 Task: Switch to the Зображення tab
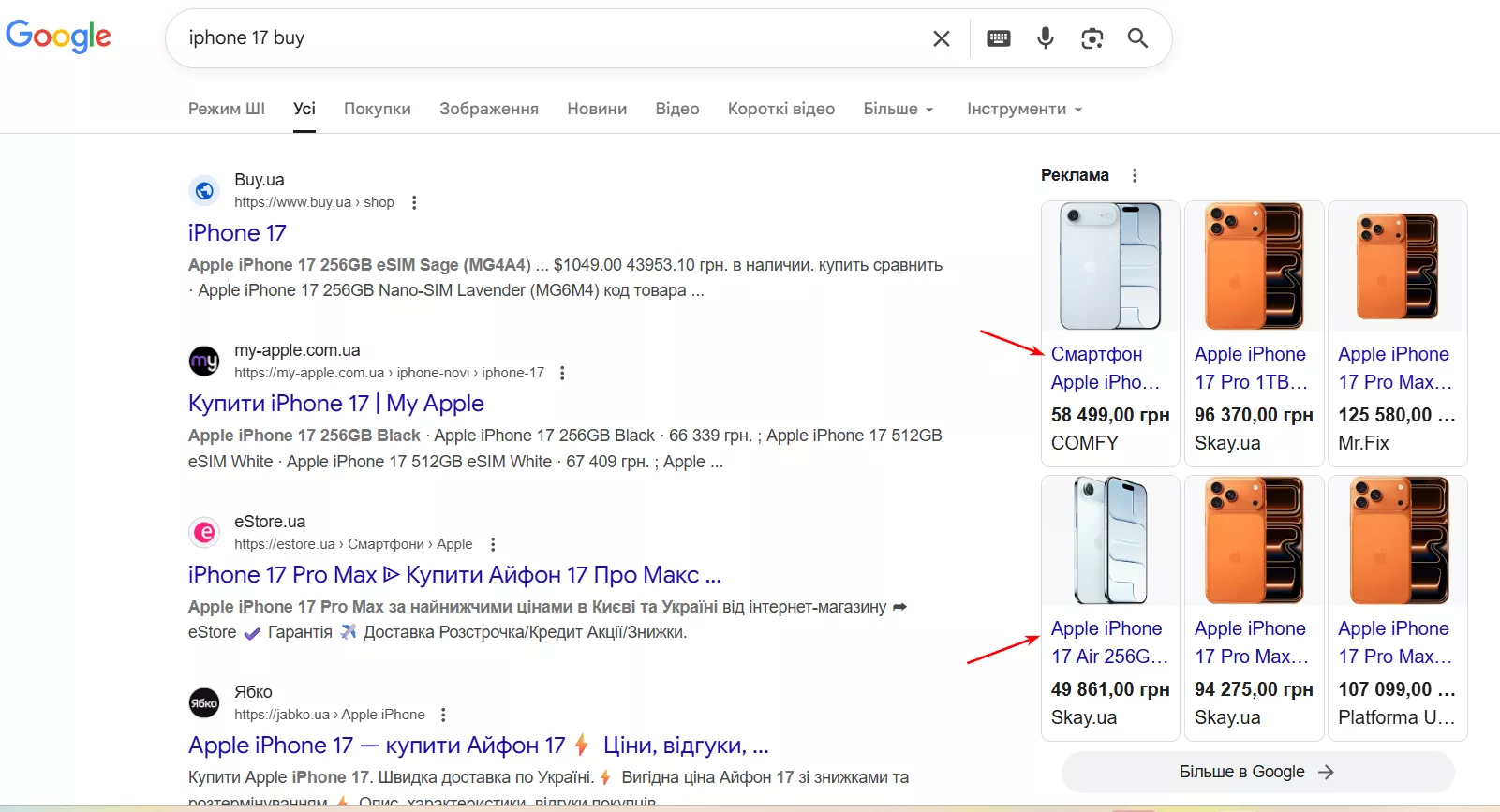click(489, 109)
